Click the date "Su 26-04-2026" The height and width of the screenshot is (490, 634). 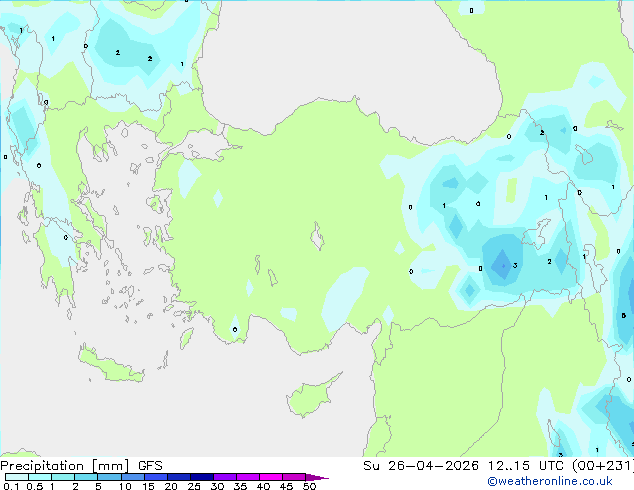pyautogui.click(x=421, y=466)
